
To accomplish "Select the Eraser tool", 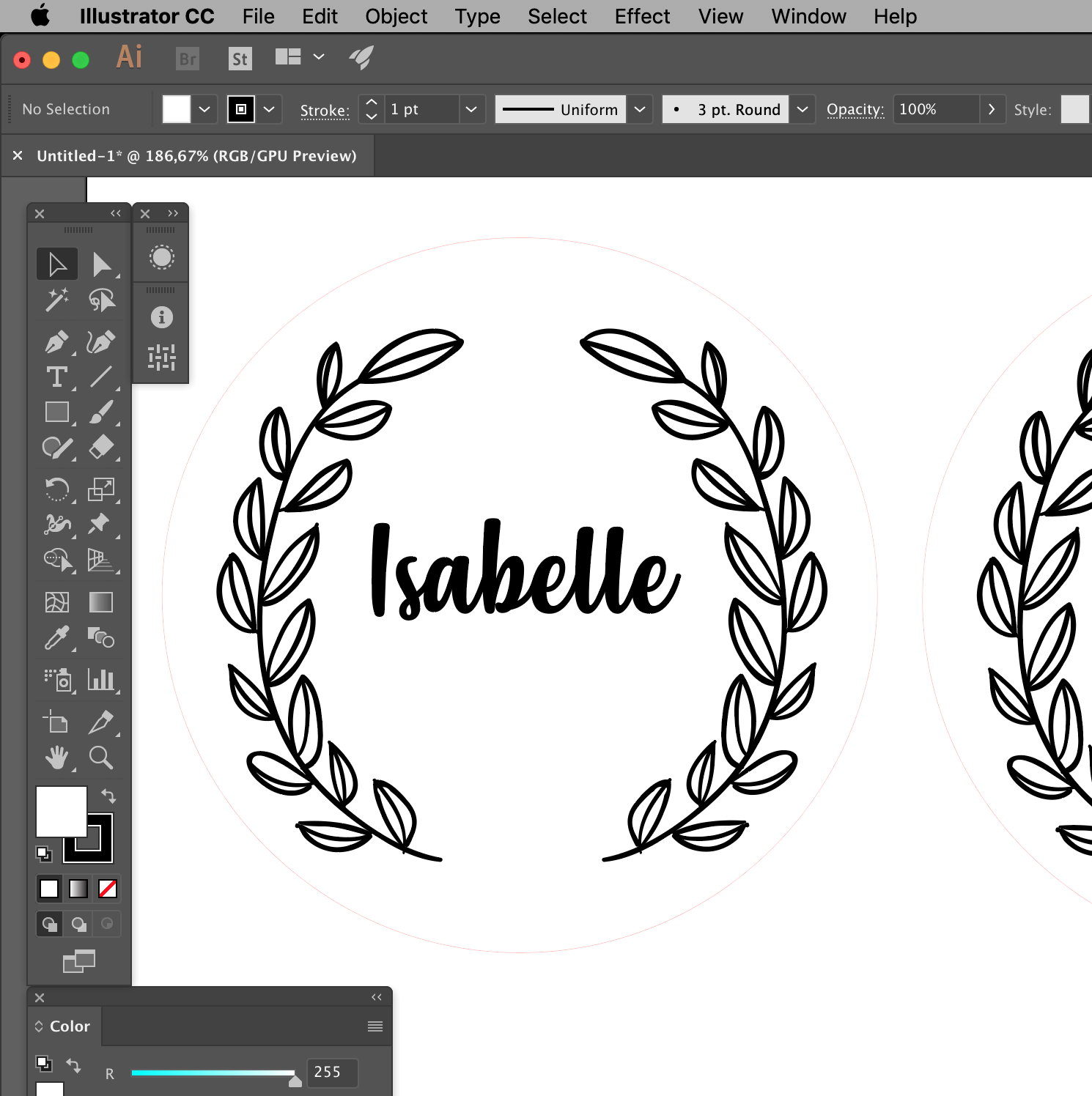I will point(101,447).
